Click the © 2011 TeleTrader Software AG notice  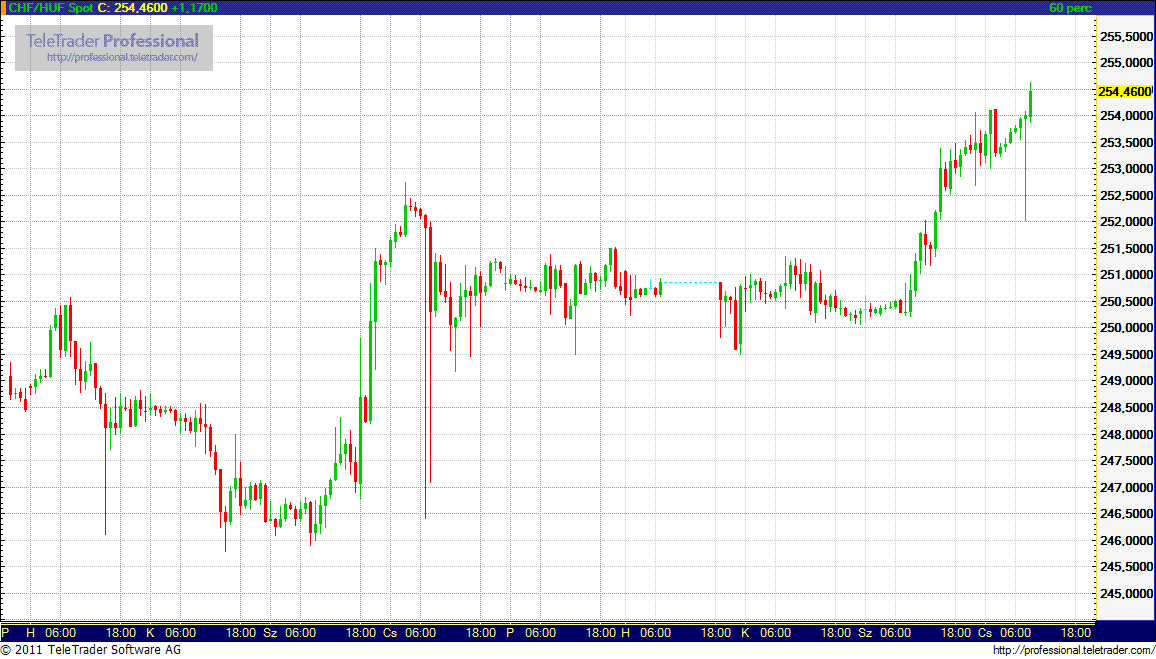[x=91, y=650]
